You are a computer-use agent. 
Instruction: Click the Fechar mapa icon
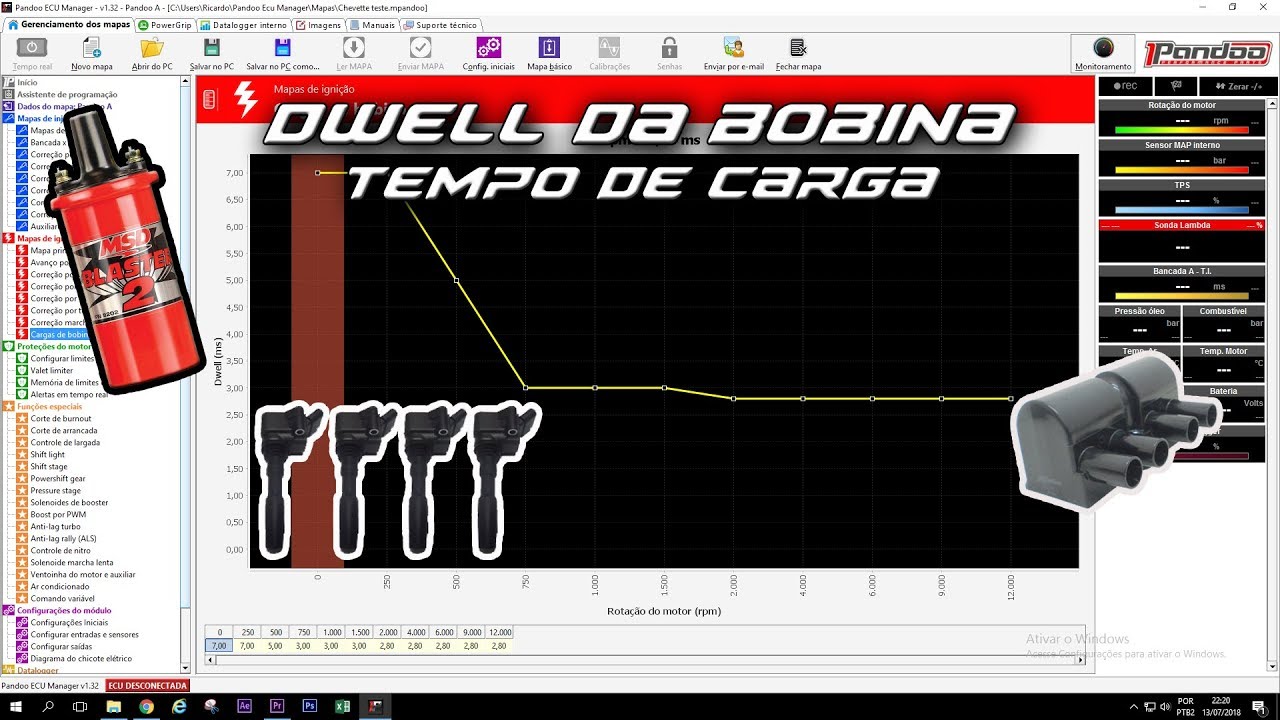798,47
